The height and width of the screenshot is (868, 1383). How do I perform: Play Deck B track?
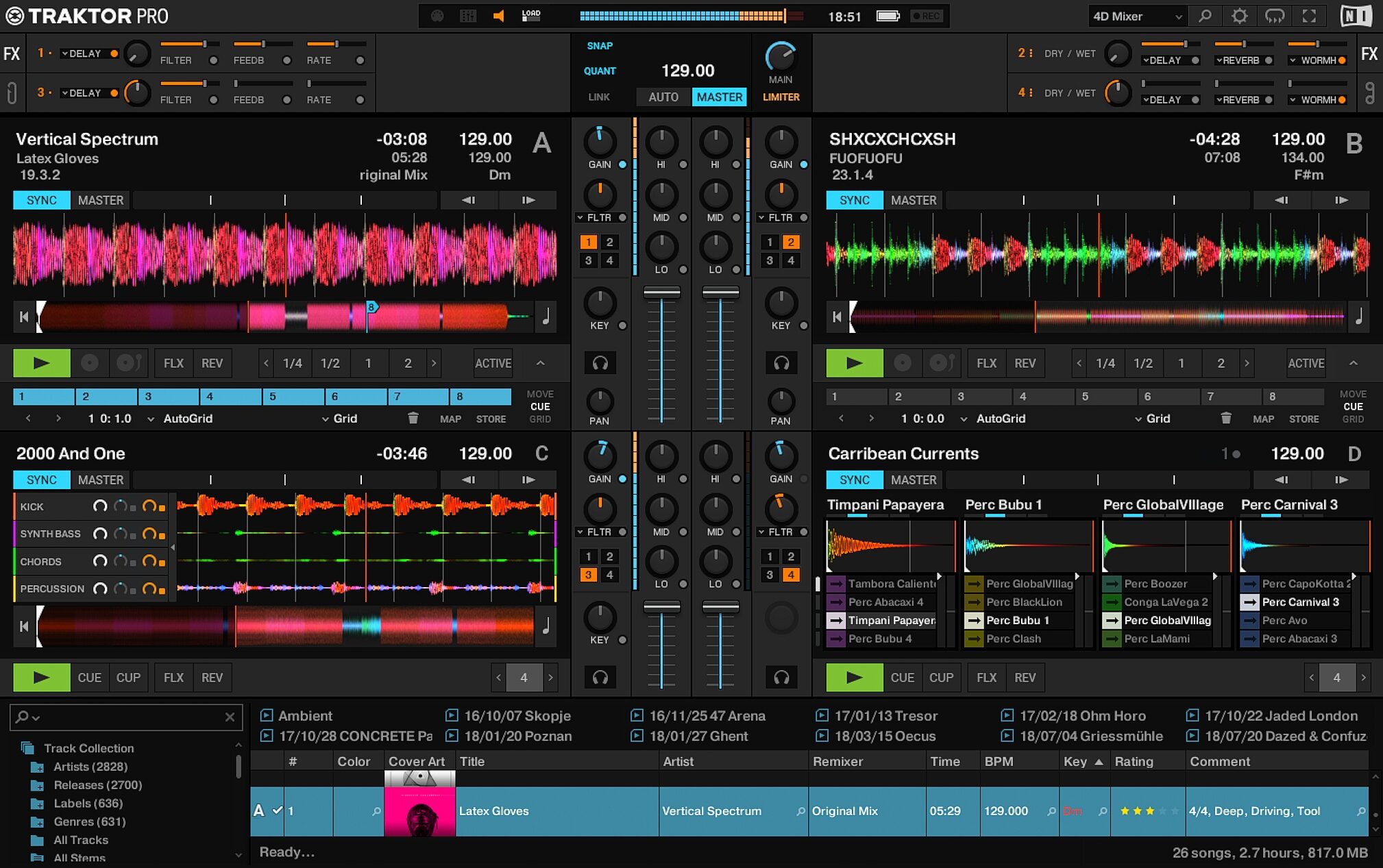[855, 363]
